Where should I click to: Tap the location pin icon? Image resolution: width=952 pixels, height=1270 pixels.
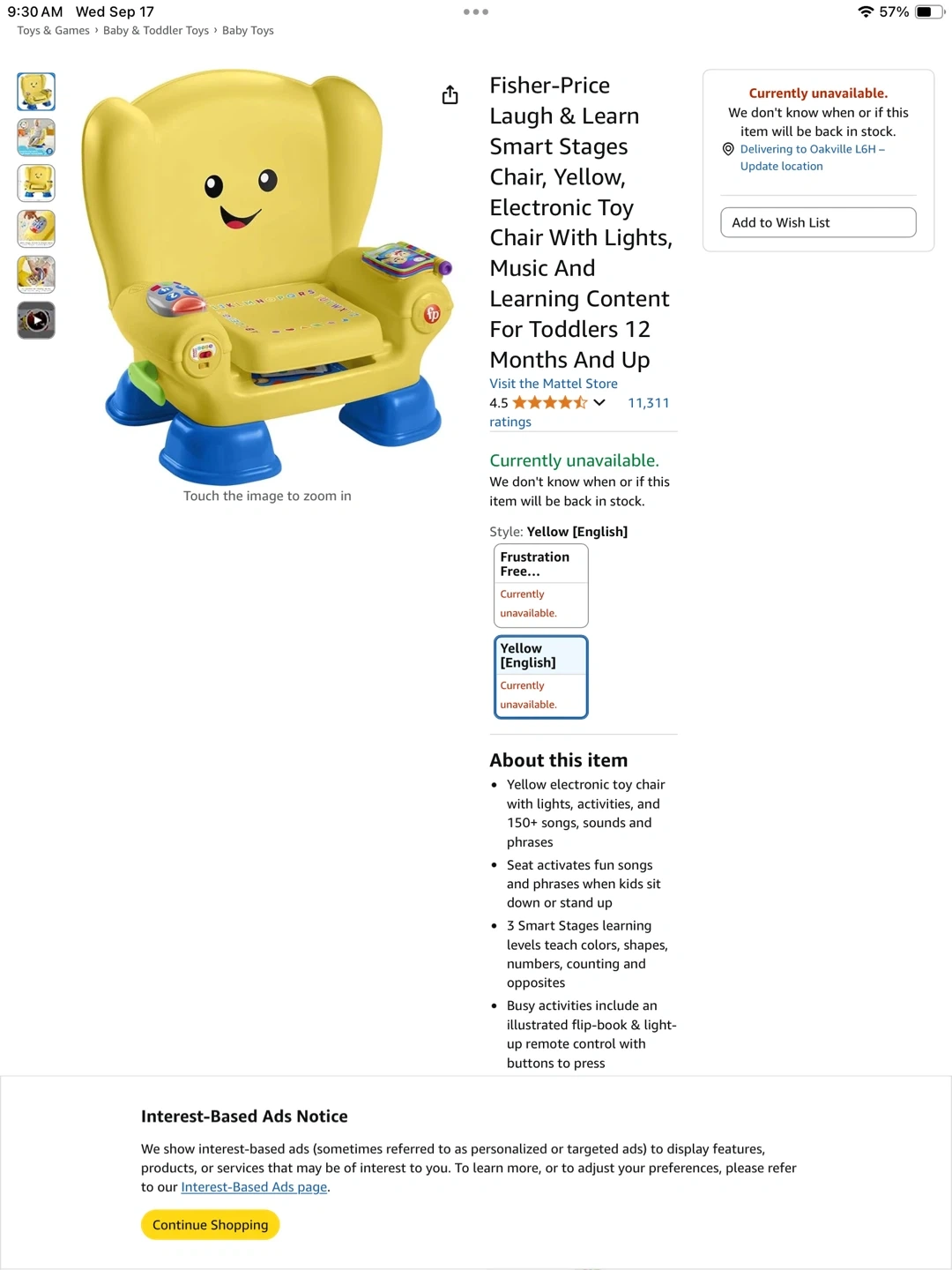click(728, 149)
